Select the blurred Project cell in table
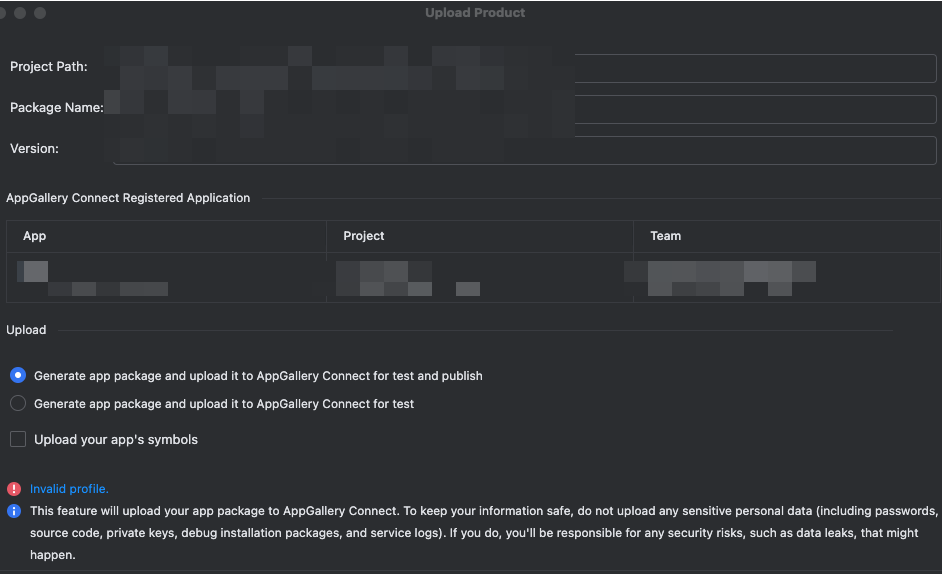The height and width of the screenshot is (574, 942). [480, 278]
